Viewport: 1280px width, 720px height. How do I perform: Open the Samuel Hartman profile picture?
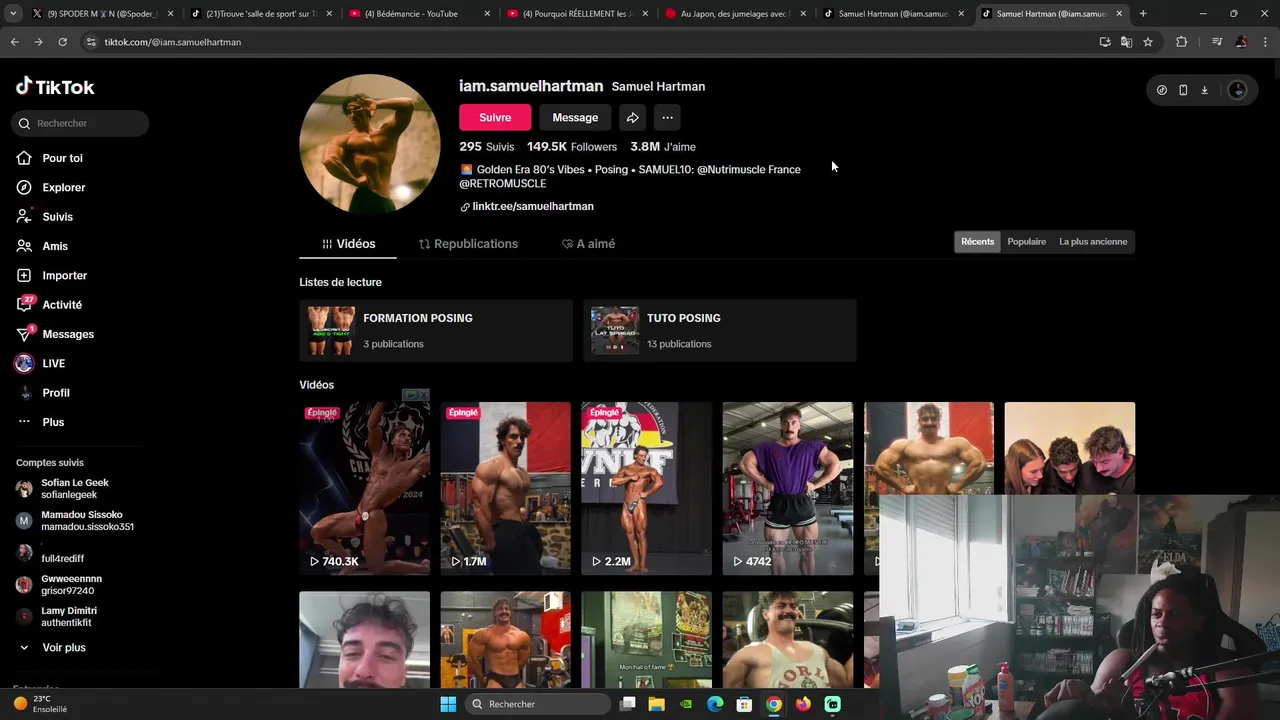point(369,144)
